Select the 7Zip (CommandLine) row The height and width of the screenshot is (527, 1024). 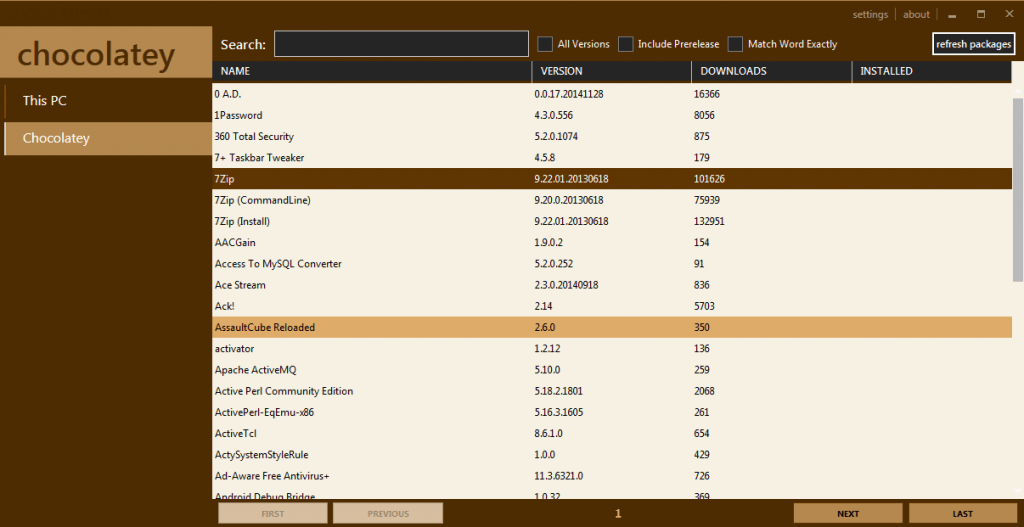(x=612, y=200)
